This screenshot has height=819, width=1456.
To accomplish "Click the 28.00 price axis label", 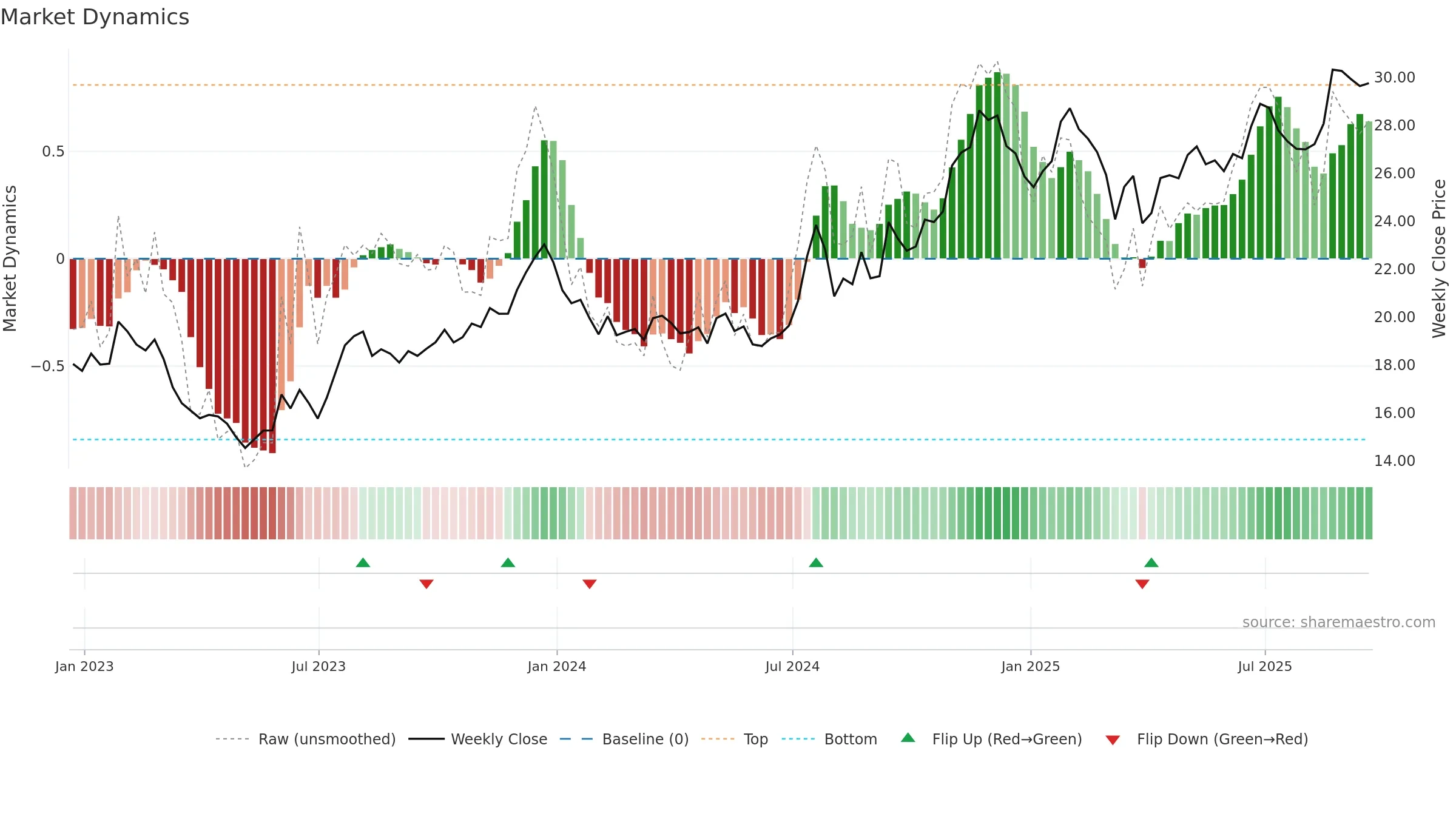I will (1395, 126).
